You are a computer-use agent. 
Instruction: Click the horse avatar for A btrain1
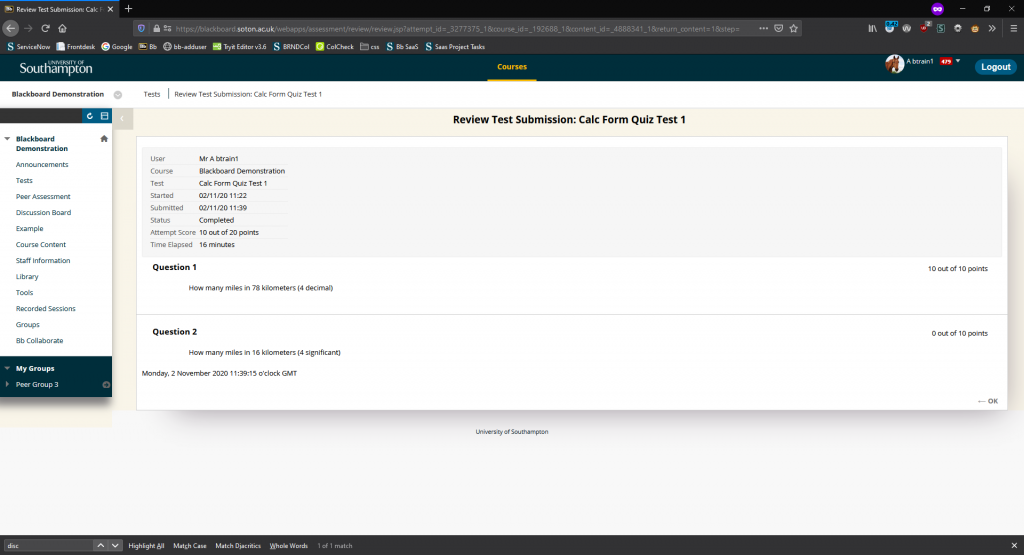click(x=894, y=63)
